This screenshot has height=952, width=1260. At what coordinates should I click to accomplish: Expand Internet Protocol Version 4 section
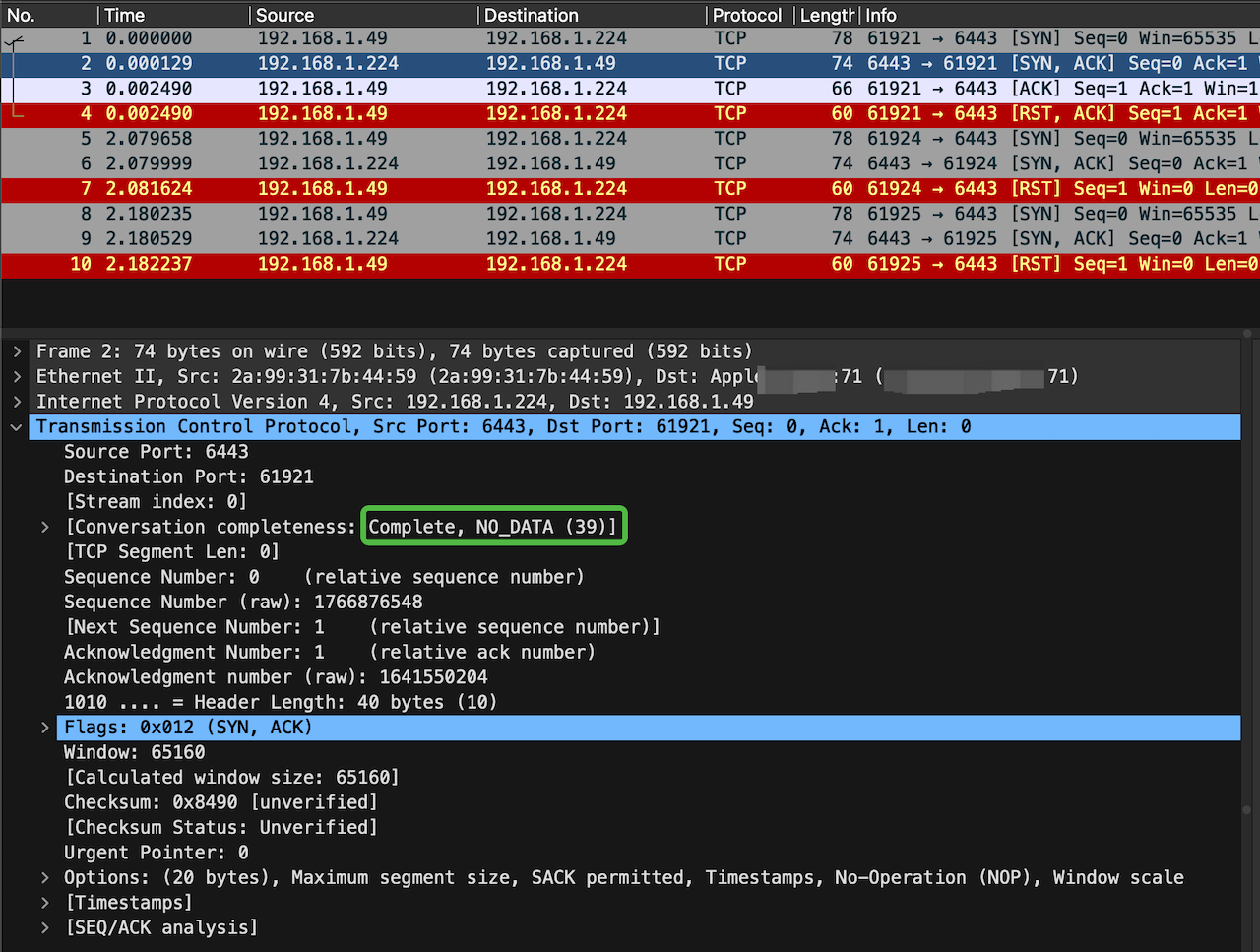(17, 402)
